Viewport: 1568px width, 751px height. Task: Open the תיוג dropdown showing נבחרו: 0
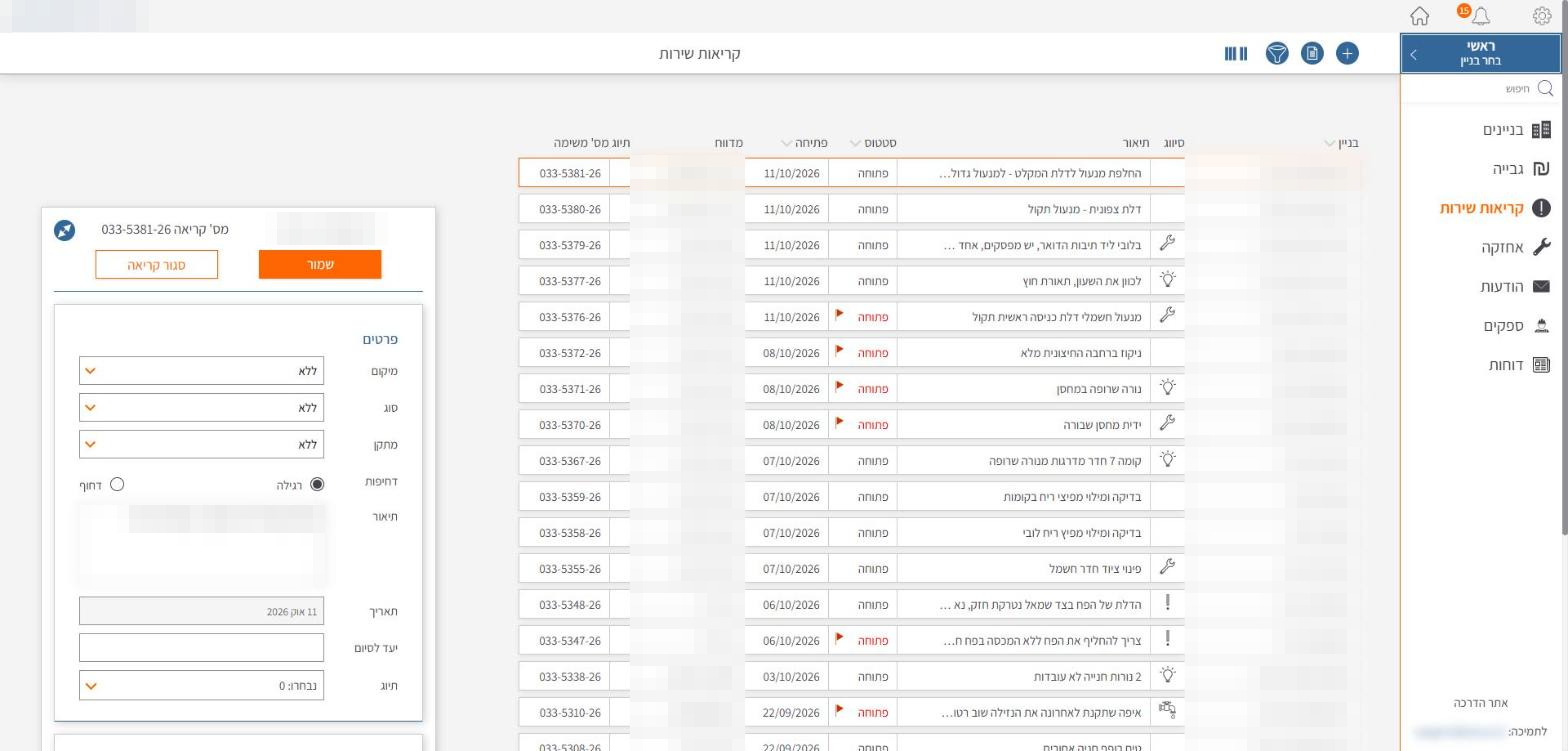[x=201, y=686]
